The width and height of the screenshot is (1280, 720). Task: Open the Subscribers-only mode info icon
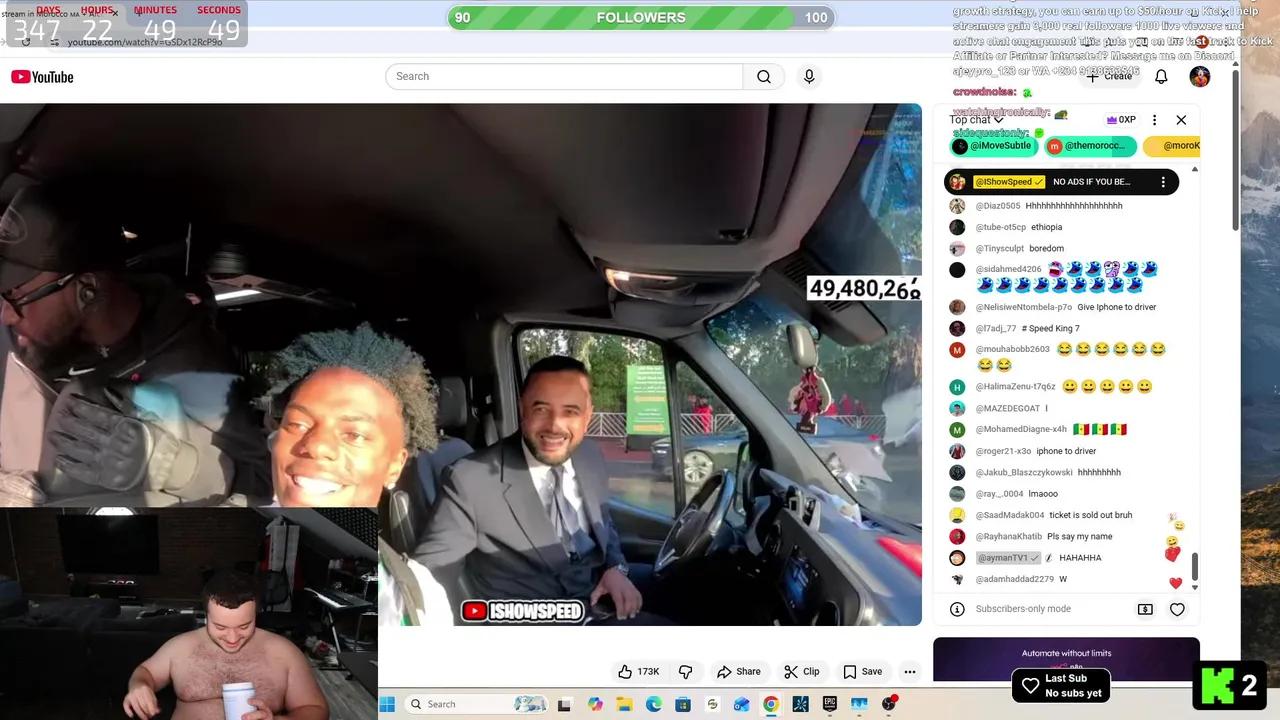coord(957,609)
